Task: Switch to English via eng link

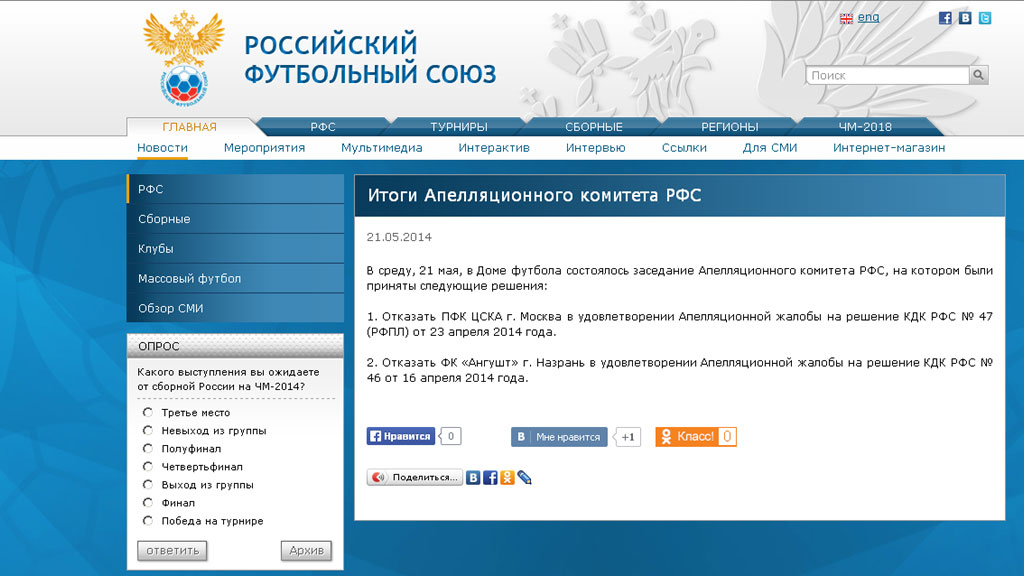Action: [868, 18]
